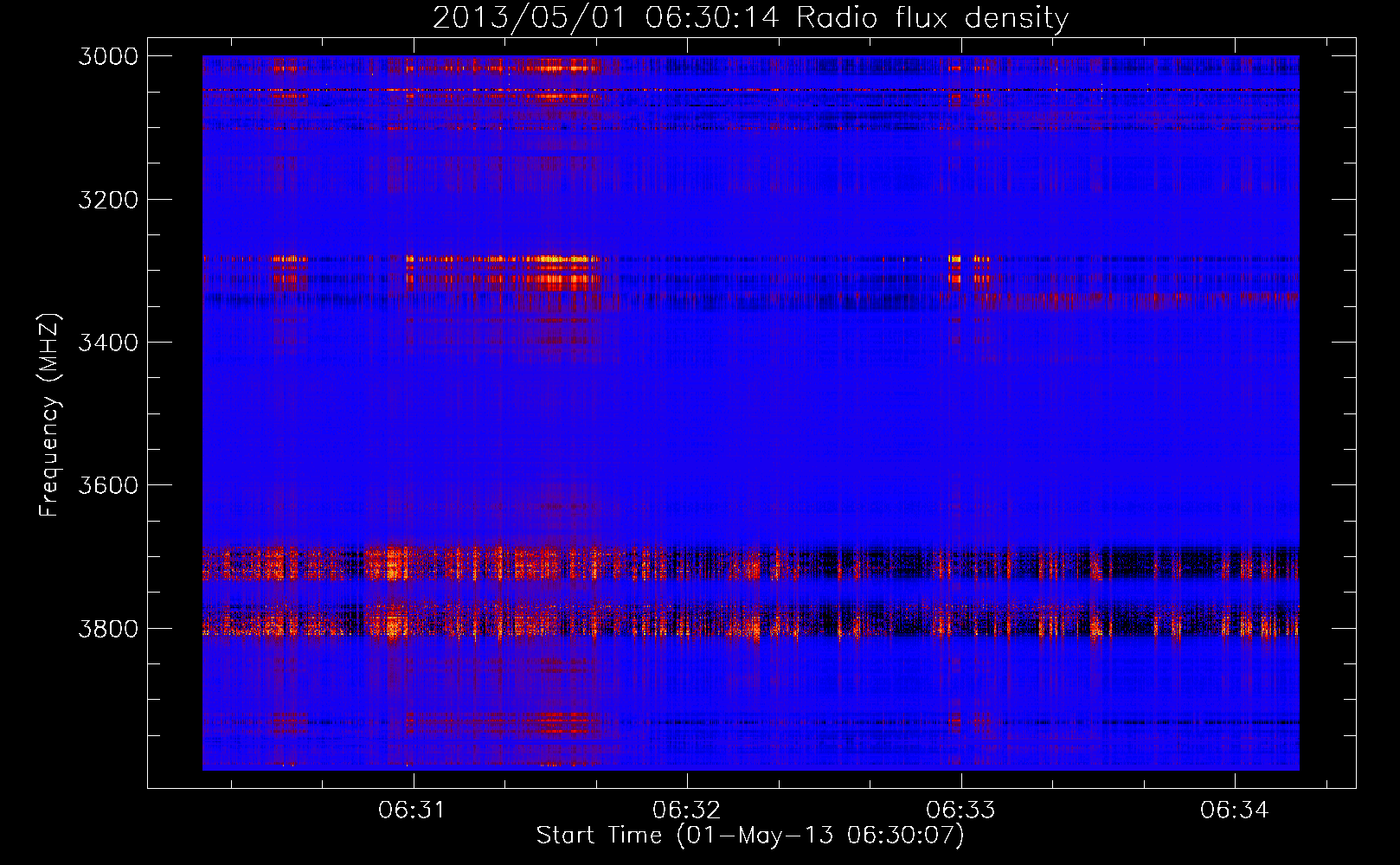This screenshot has width=1400, height=865.
Task: Click the 3600 frequency axis label
Action: click(108, 485)
